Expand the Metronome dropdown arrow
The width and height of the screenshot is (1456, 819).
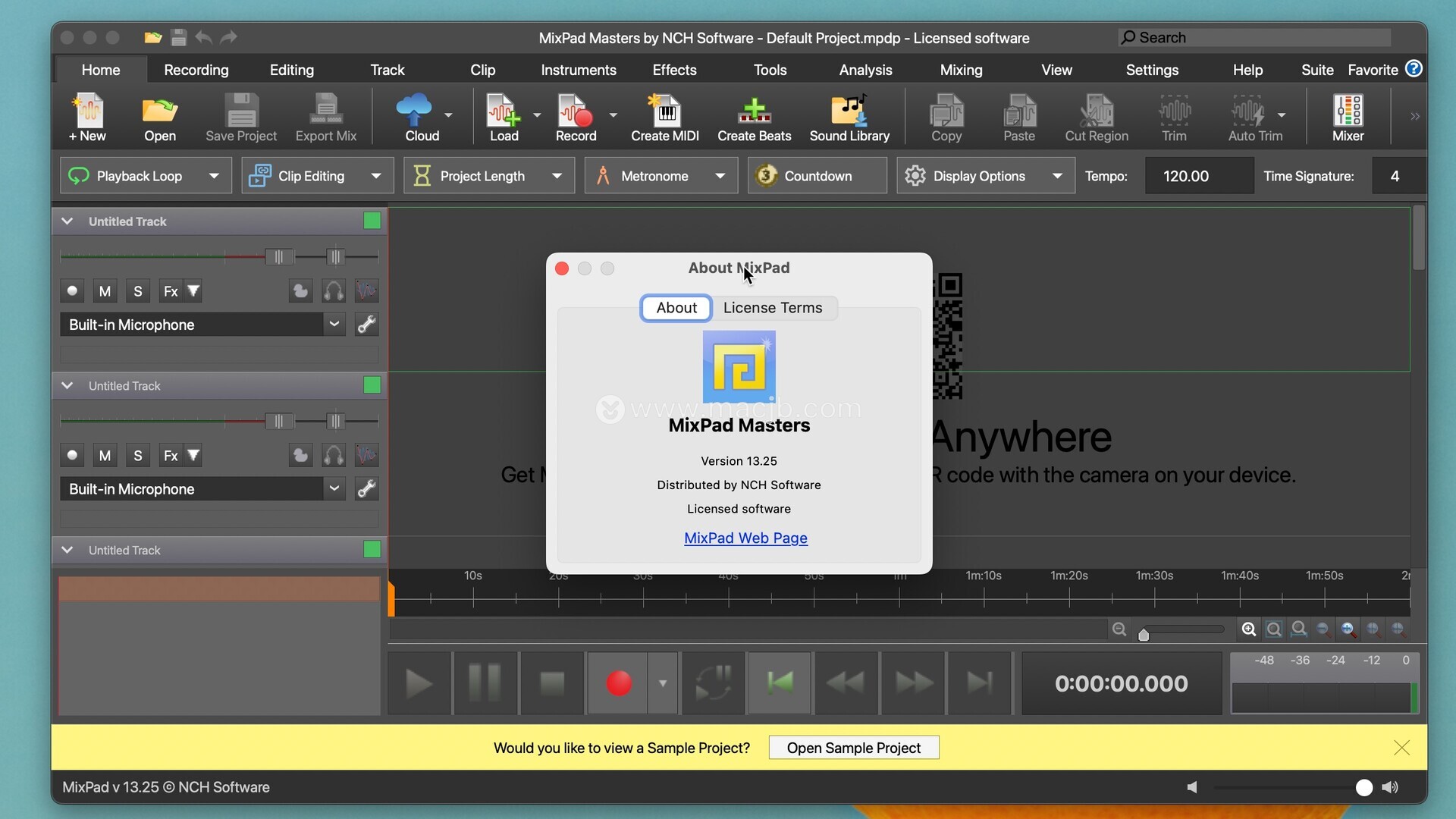click(720, 176)
